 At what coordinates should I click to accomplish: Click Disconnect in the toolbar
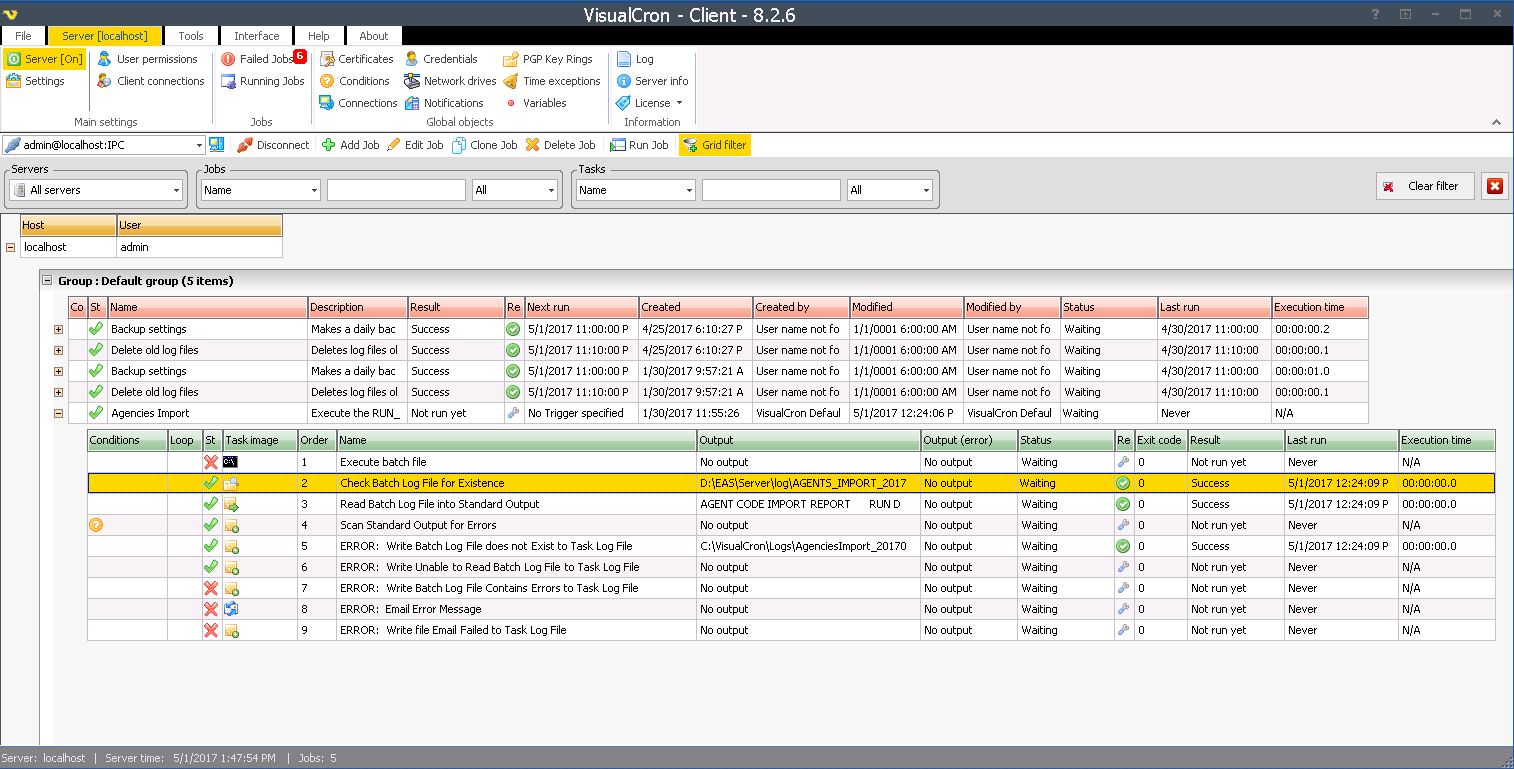(x=273, y=145)
